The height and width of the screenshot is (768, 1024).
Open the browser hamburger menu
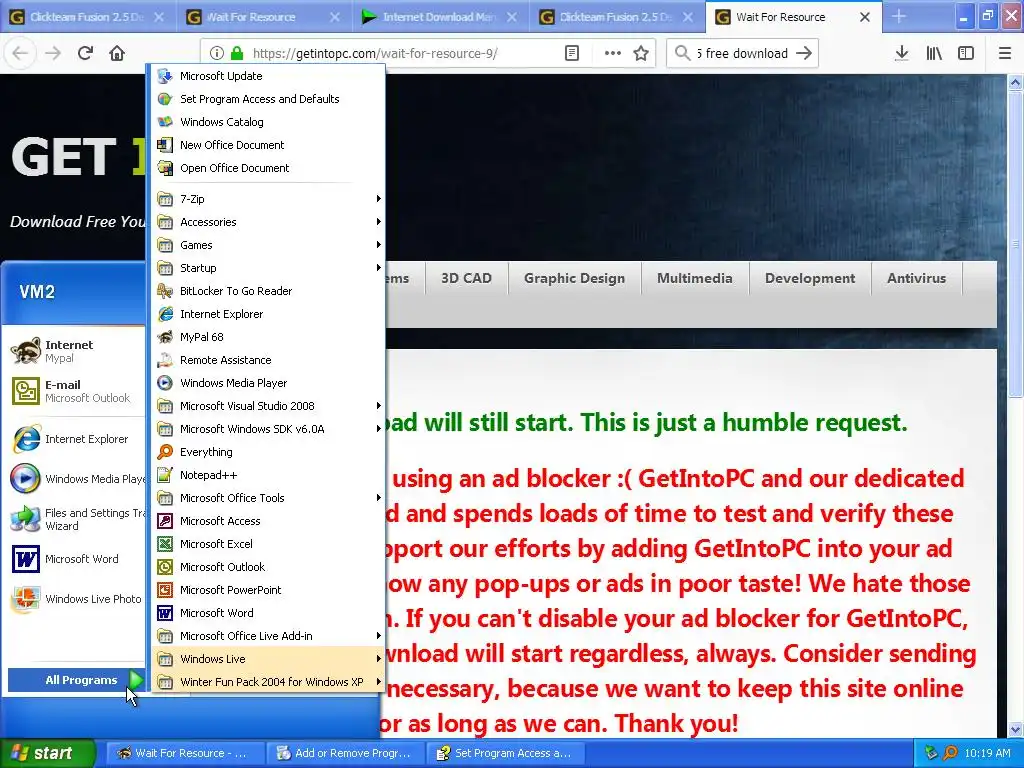(x=1004, y=53)
